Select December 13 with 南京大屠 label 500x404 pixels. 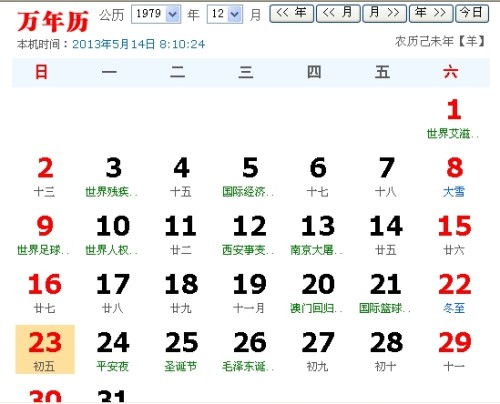318,236
